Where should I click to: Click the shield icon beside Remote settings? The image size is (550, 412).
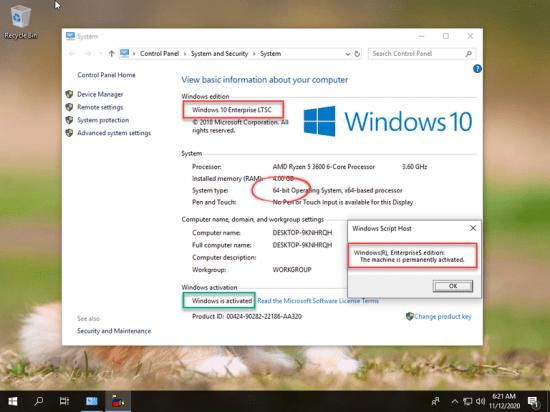pos(69,107)
